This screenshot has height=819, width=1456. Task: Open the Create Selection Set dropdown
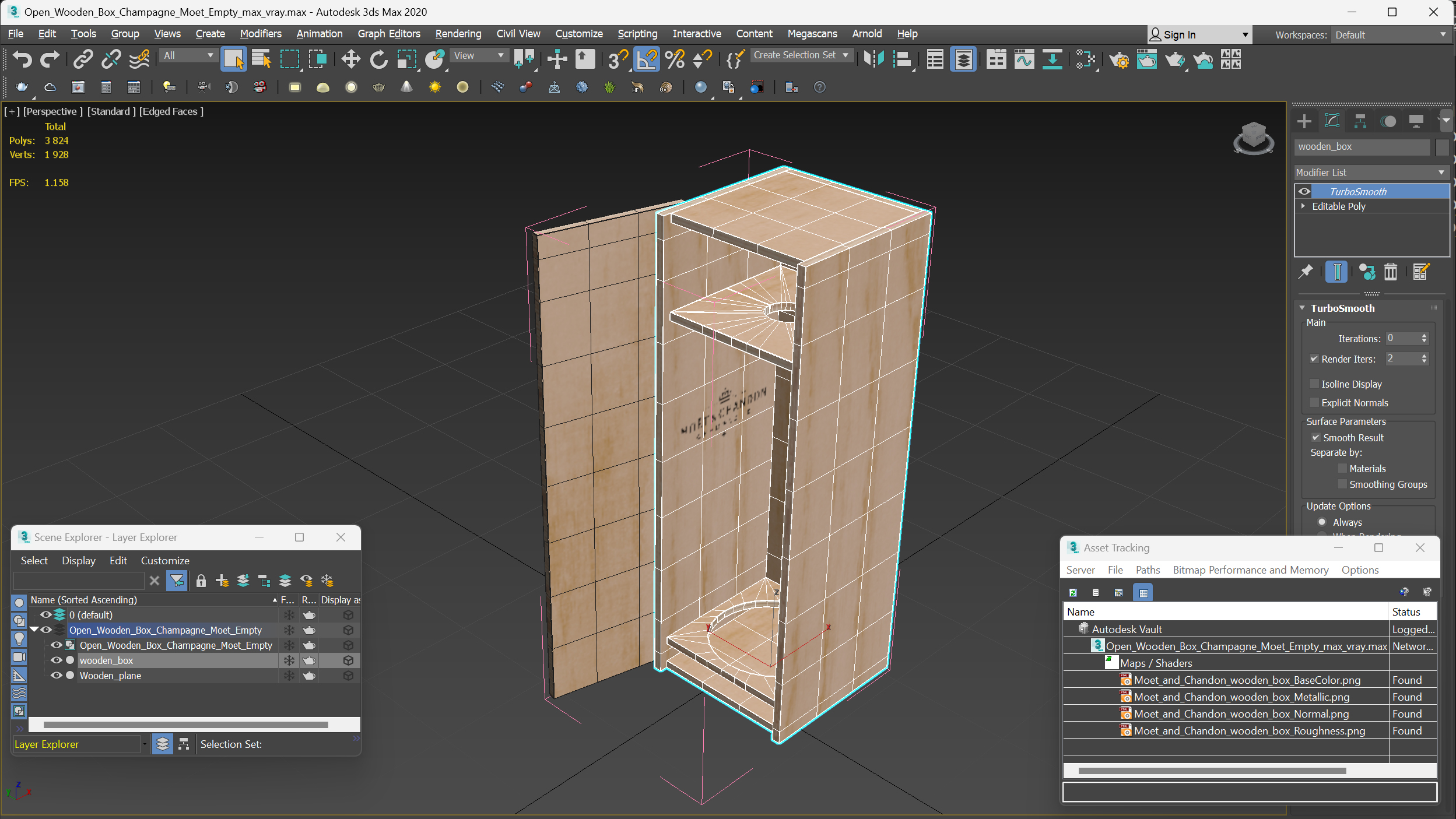[801, 55]
